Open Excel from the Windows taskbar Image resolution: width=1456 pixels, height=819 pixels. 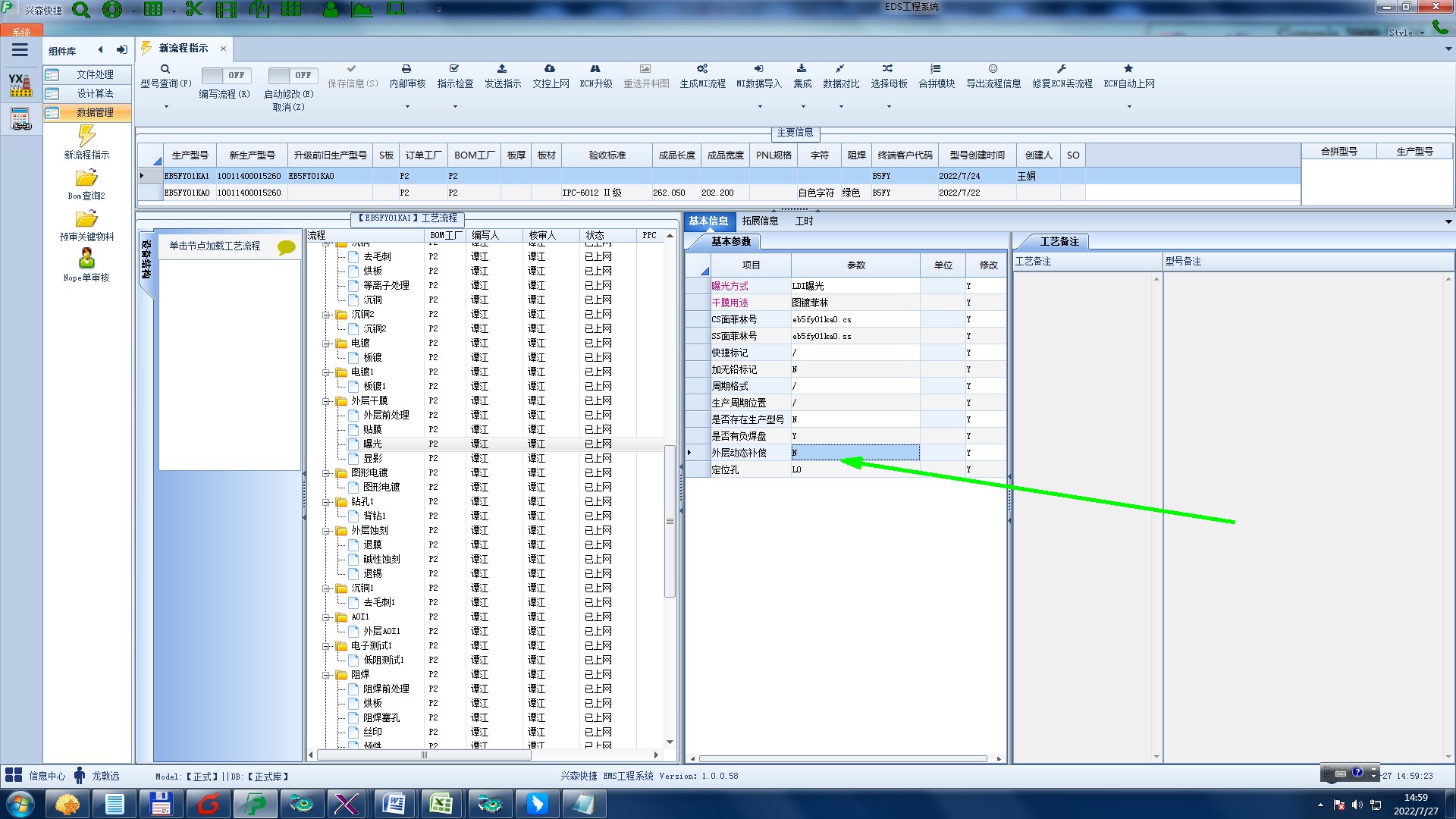click(x=441, y=803)
